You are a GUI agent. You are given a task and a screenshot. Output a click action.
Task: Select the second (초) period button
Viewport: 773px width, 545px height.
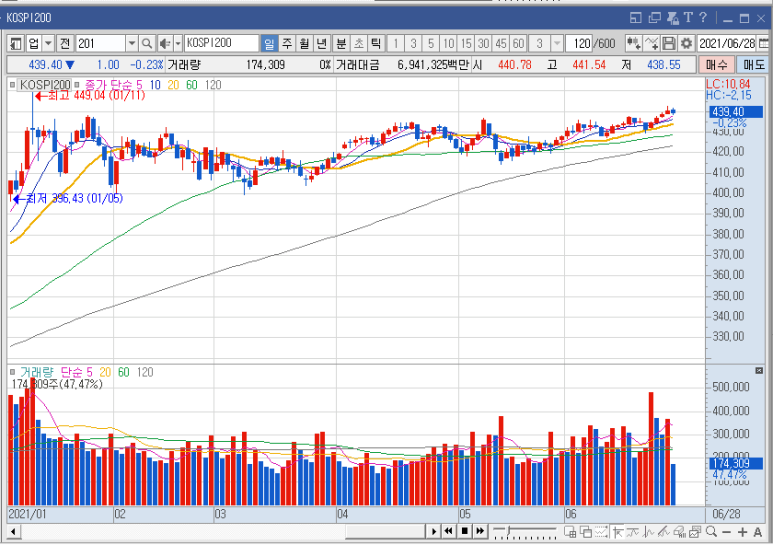(359, 44)
